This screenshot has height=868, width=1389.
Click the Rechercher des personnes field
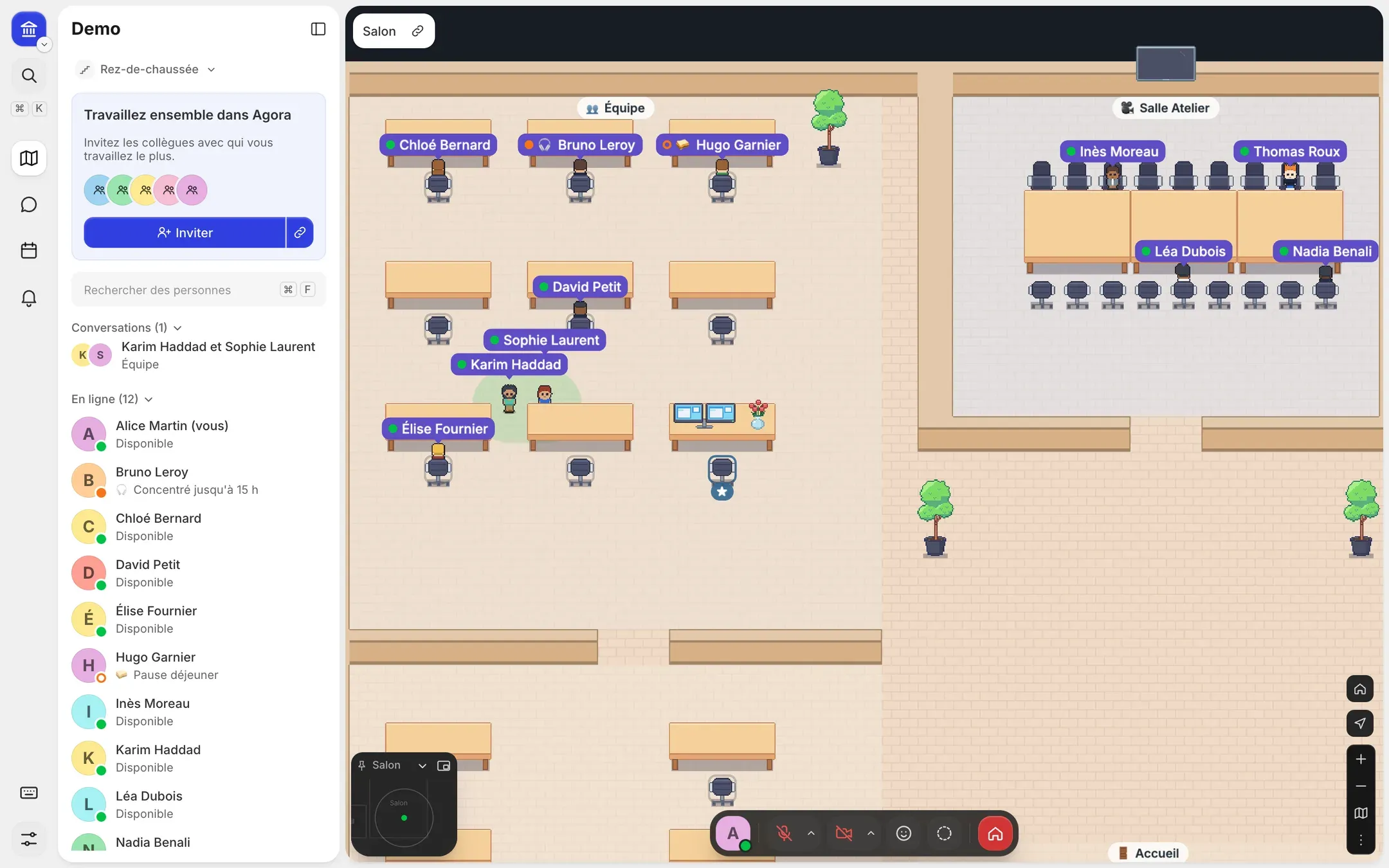pyautogui.click(x=198, y=289)
